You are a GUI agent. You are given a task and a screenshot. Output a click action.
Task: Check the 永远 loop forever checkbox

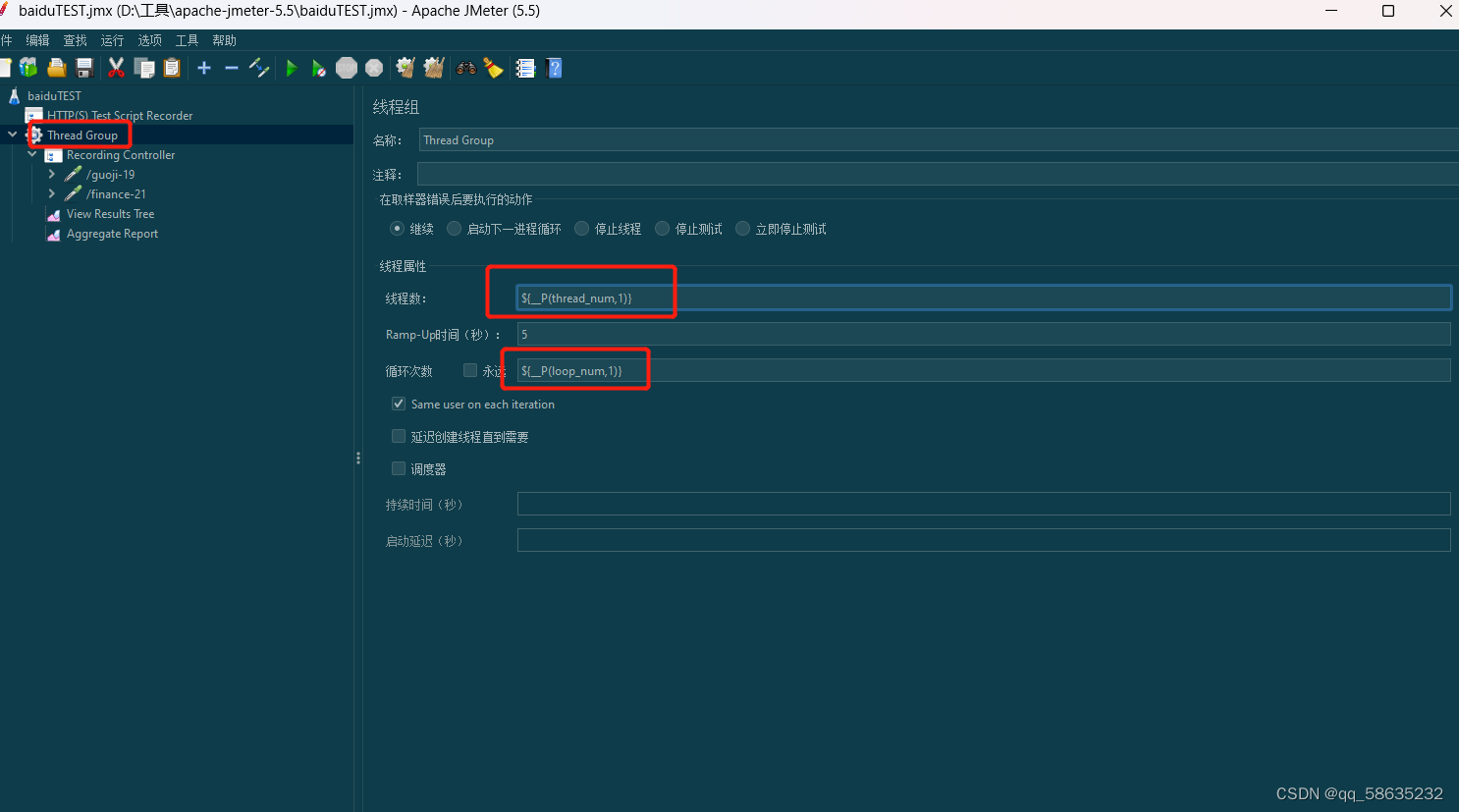(x=470, y=370)
